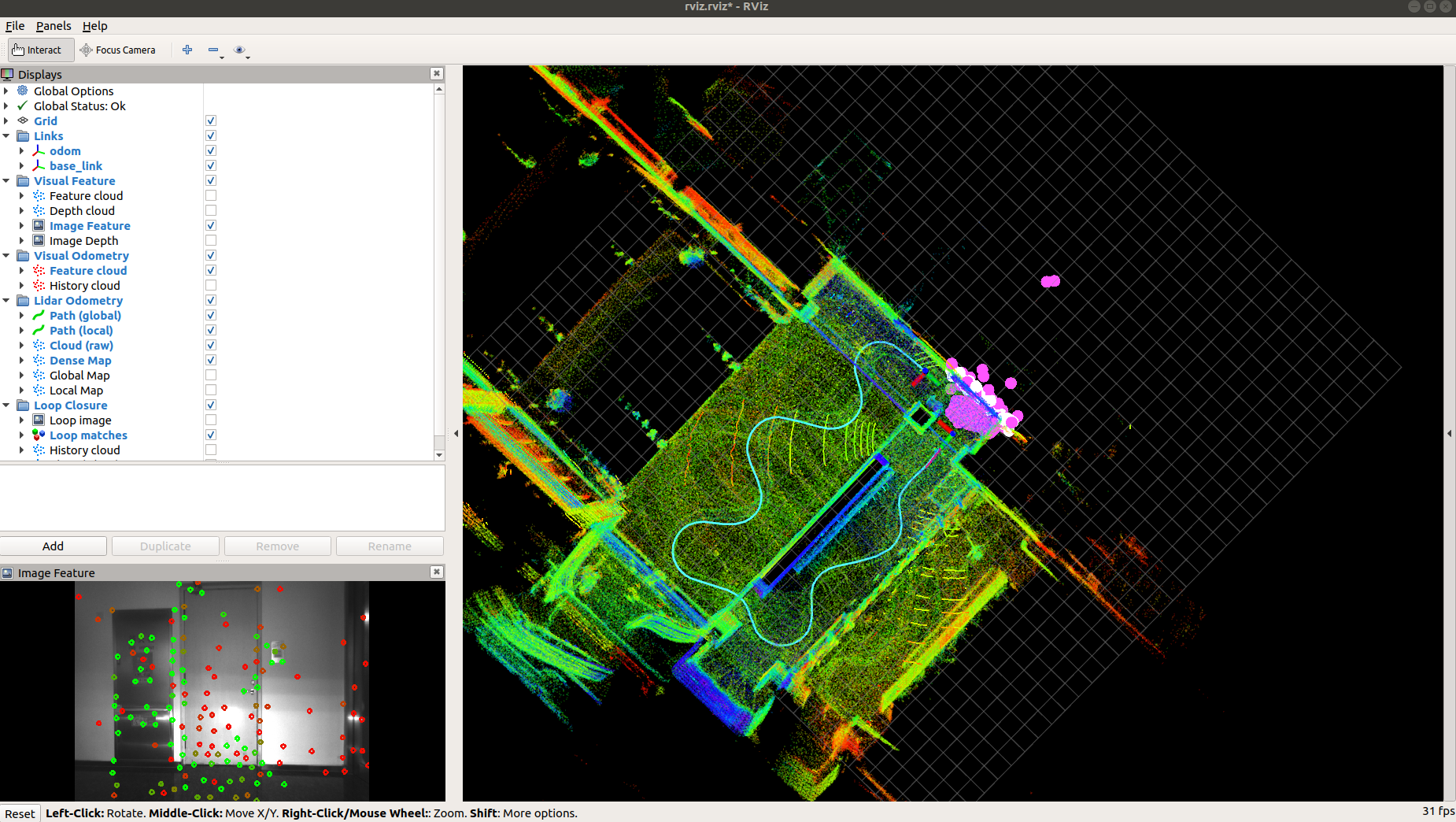Select the Global Status: Ok row
This screenshot has height=822, width=1456.
79,106
